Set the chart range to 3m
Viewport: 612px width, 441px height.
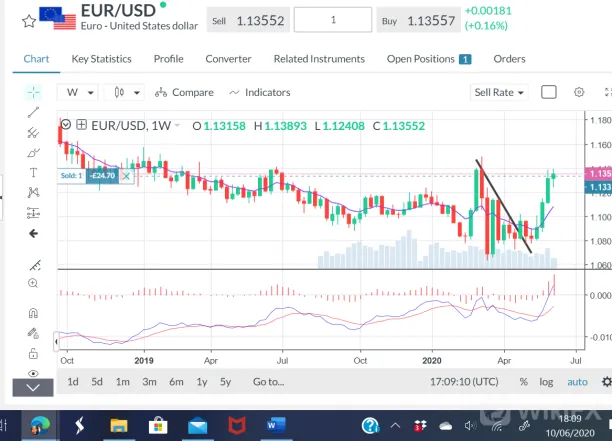tap(149, 382)
